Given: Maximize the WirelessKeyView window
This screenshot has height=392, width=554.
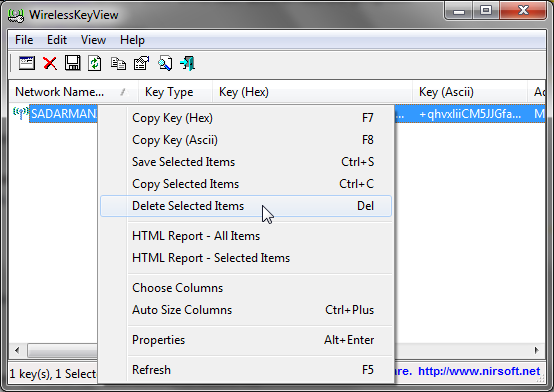Looking at the screenshot, I should pos(486,11).
